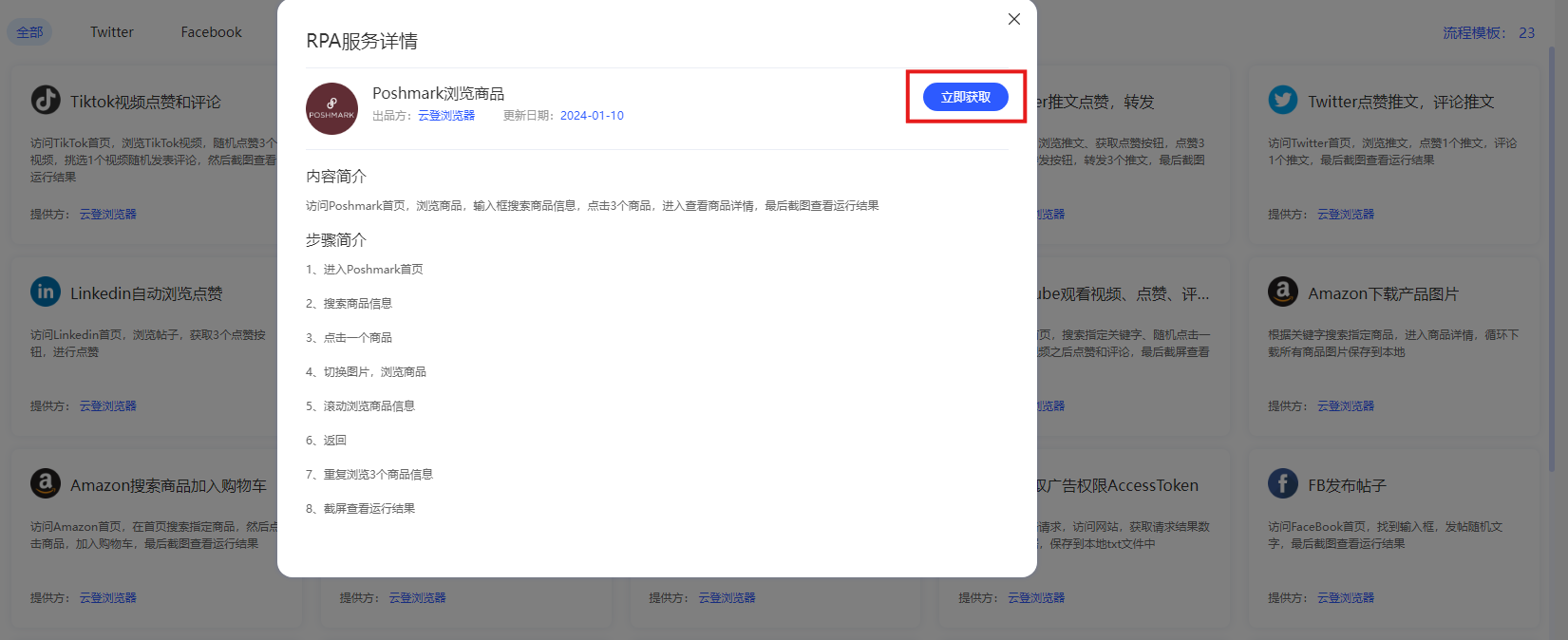Screen dimensions: 1568x640
Task: Click step 4、切换图片，浏览商品
Action: [366, 372]
